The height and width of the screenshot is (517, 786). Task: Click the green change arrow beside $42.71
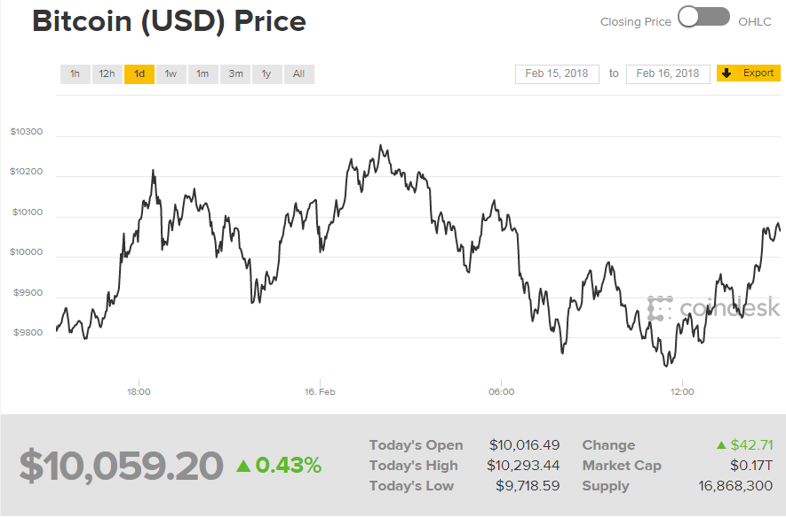pyautogui.click(x=721, y=445)
